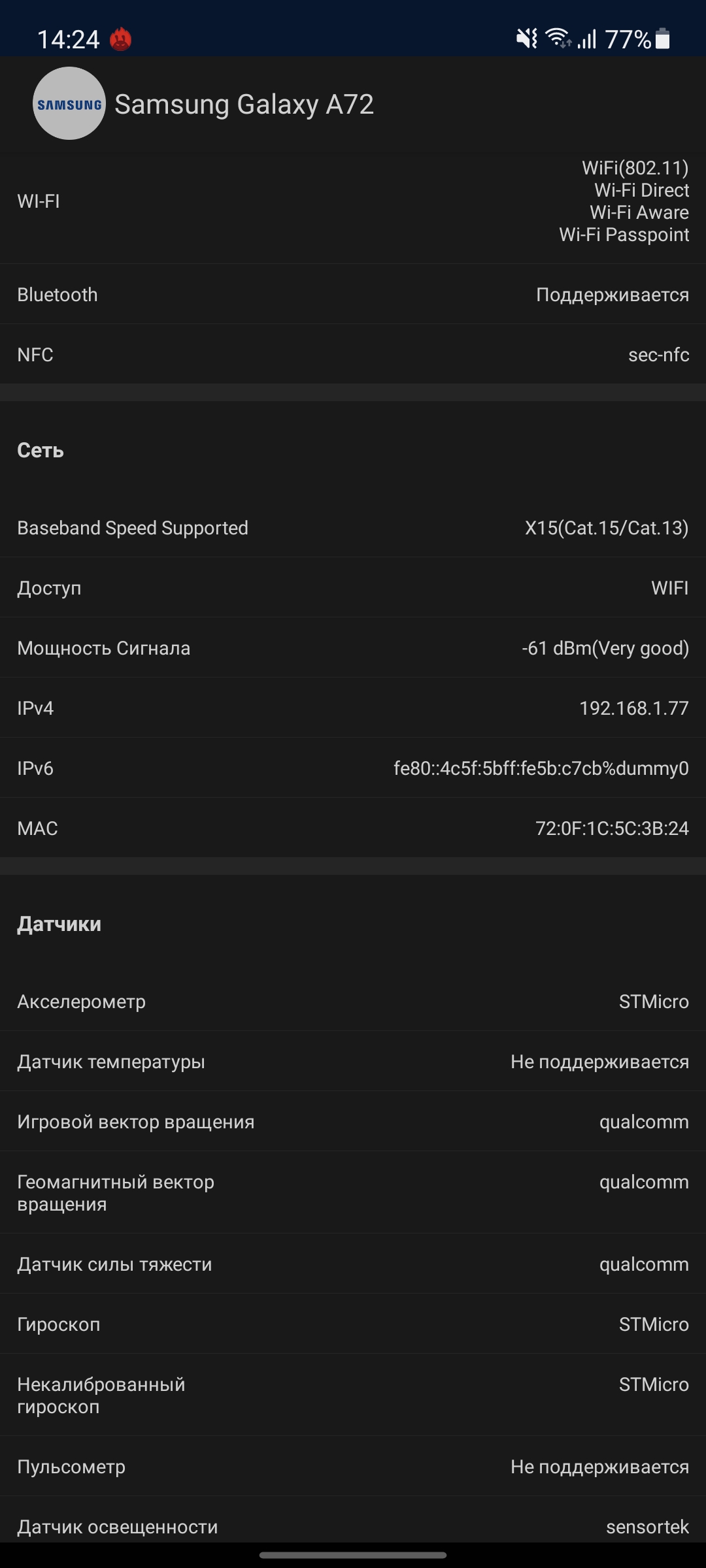Tap the Samsung Galaxy A72 title

[x=244, y=105]
